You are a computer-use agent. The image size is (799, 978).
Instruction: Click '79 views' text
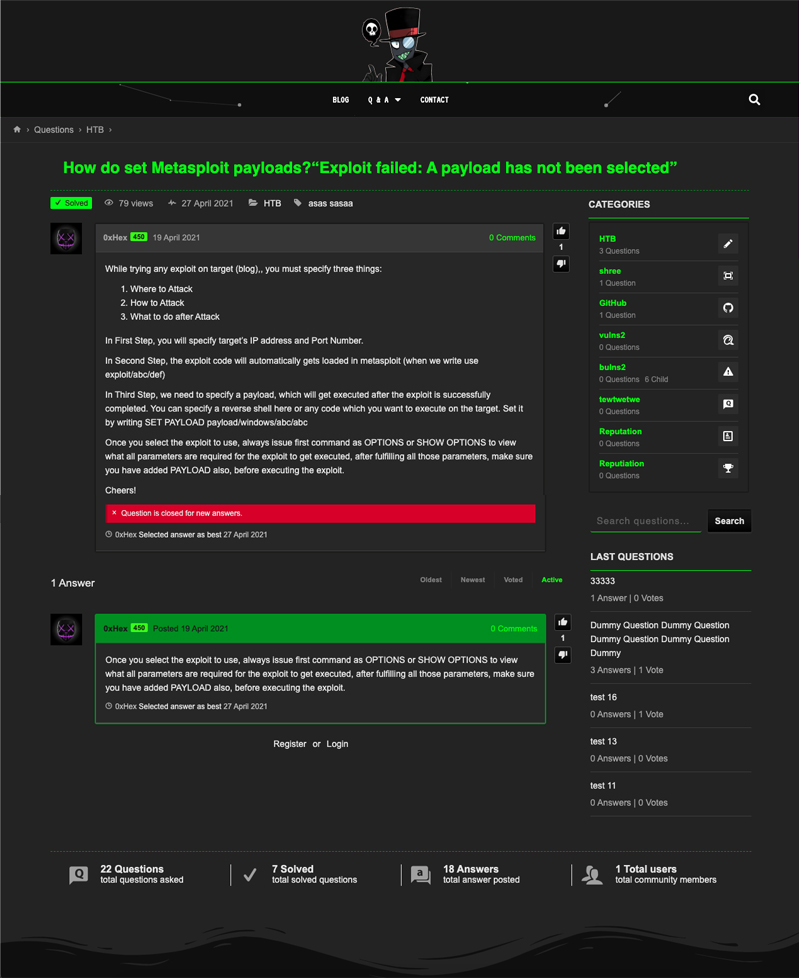coord(136,203)
